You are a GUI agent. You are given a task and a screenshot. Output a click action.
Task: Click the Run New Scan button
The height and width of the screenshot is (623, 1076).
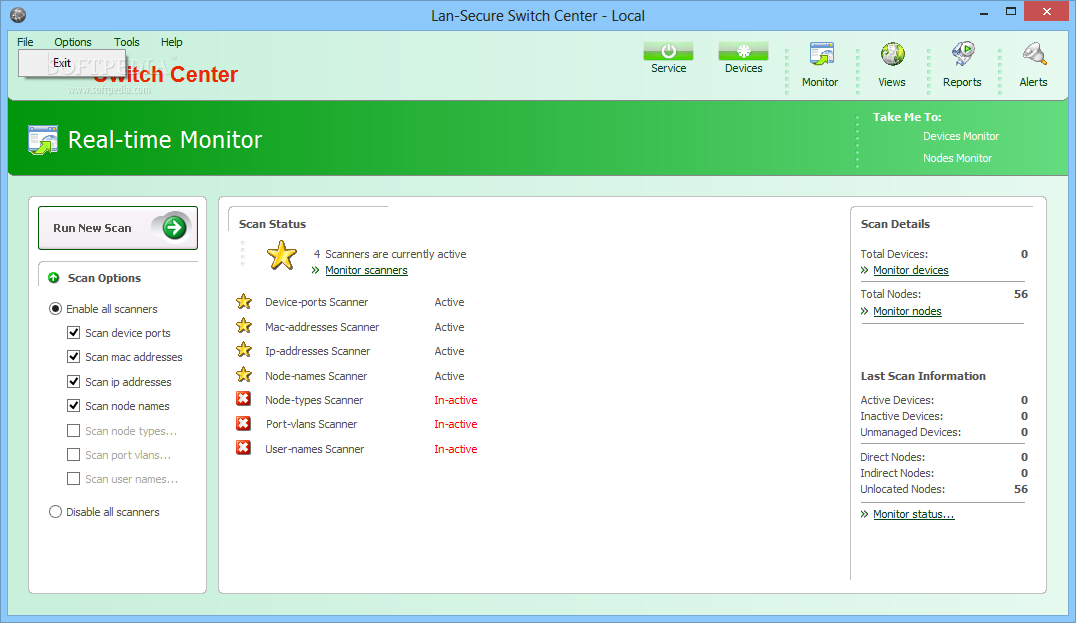[x=118, y=228]
